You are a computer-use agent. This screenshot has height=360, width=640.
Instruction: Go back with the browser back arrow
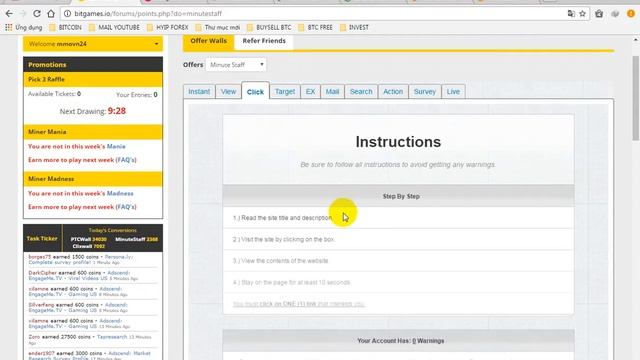9,13
